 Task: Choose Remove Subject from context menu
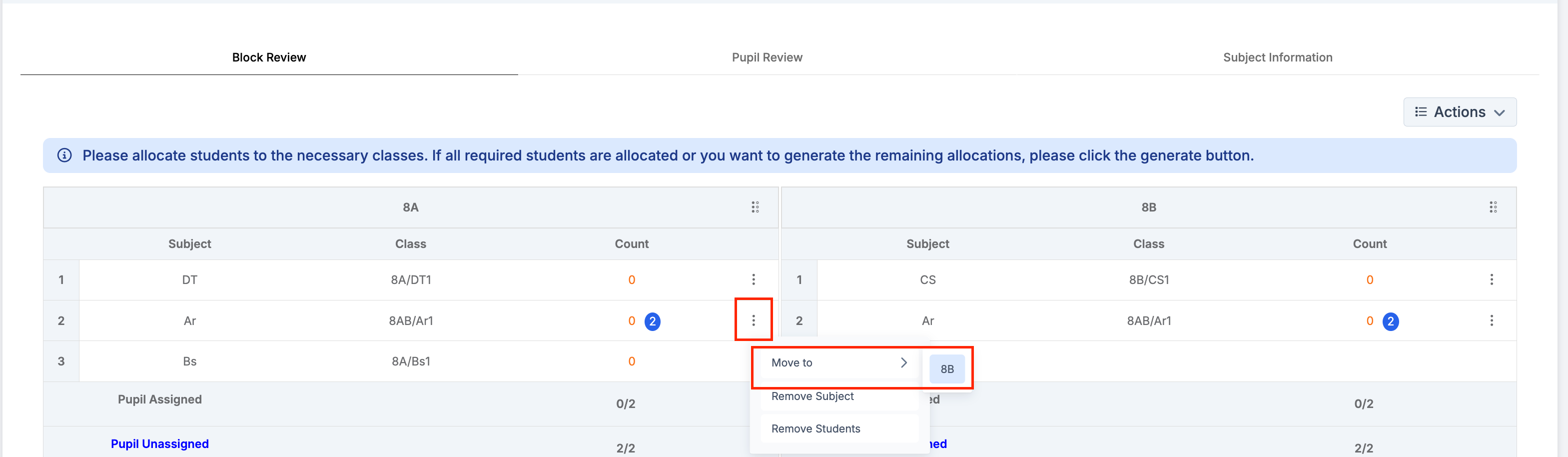point(812,396)
